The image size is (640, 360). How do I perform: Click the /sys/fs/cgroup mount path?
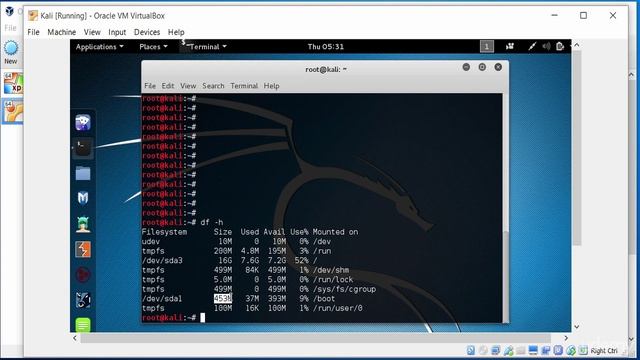coord(344,289)
